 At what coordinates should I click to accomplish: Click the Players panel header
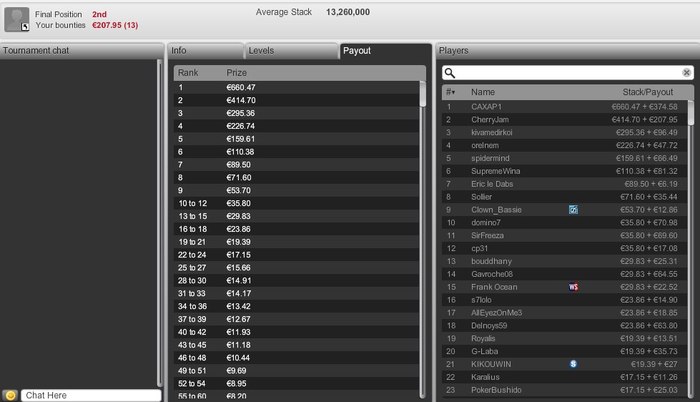click(568, 50)
